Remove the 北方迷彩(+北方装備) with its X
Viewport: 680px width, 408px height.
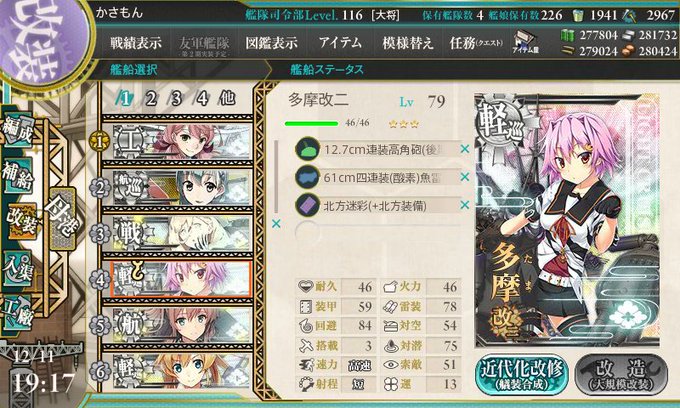click(x=464, y=205)
